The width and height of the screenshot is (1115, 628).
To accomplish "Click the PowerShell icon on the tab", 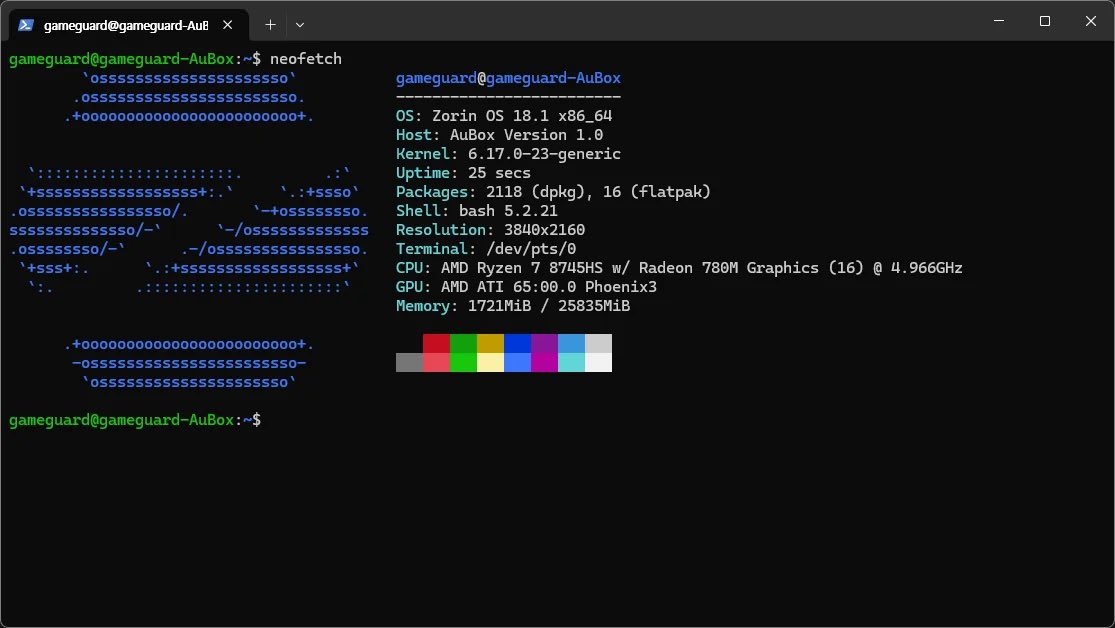I will pos(26,25).
